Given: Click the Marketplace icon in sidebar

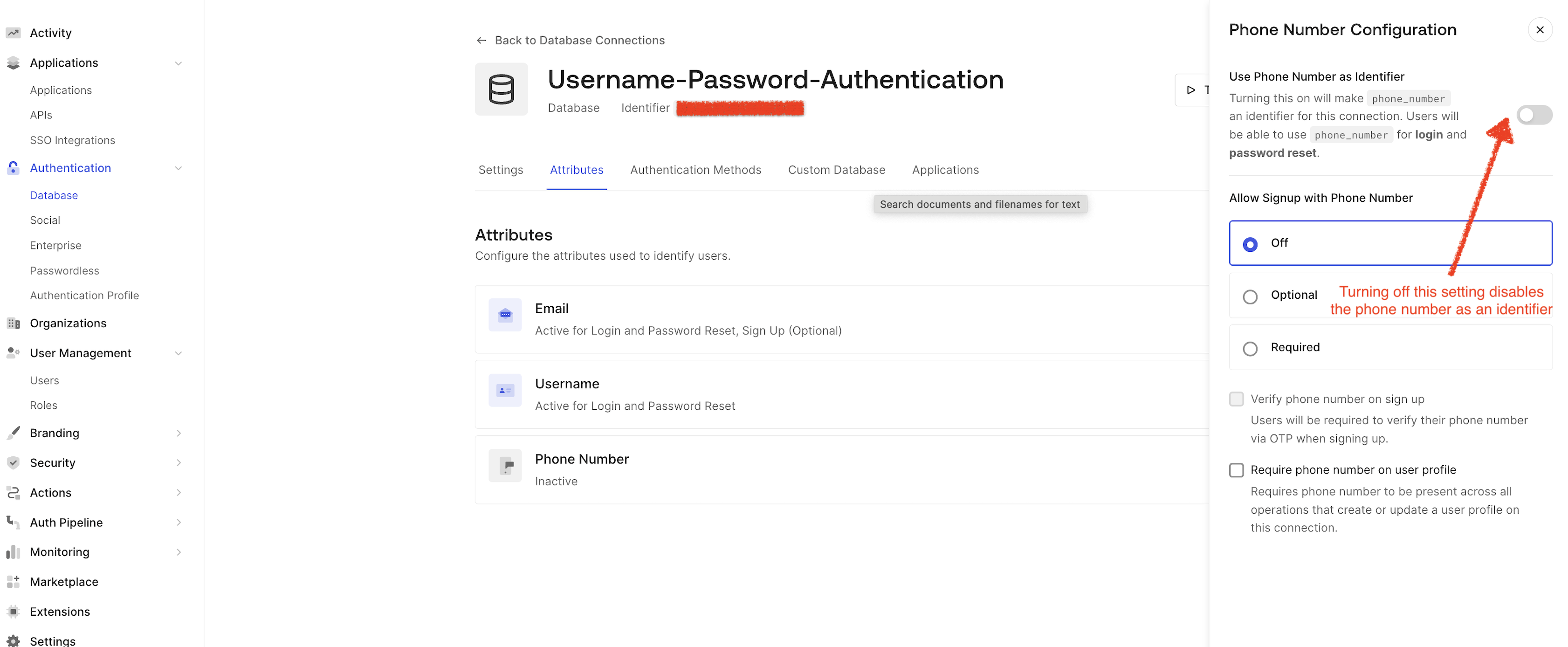Looking at the screenshot, I should 14,582.
